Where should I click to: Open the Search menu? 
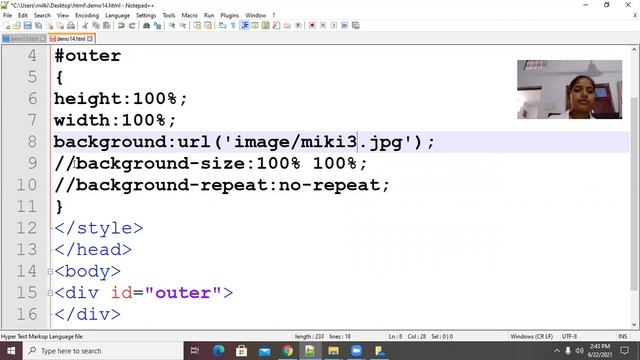(42, 15)
